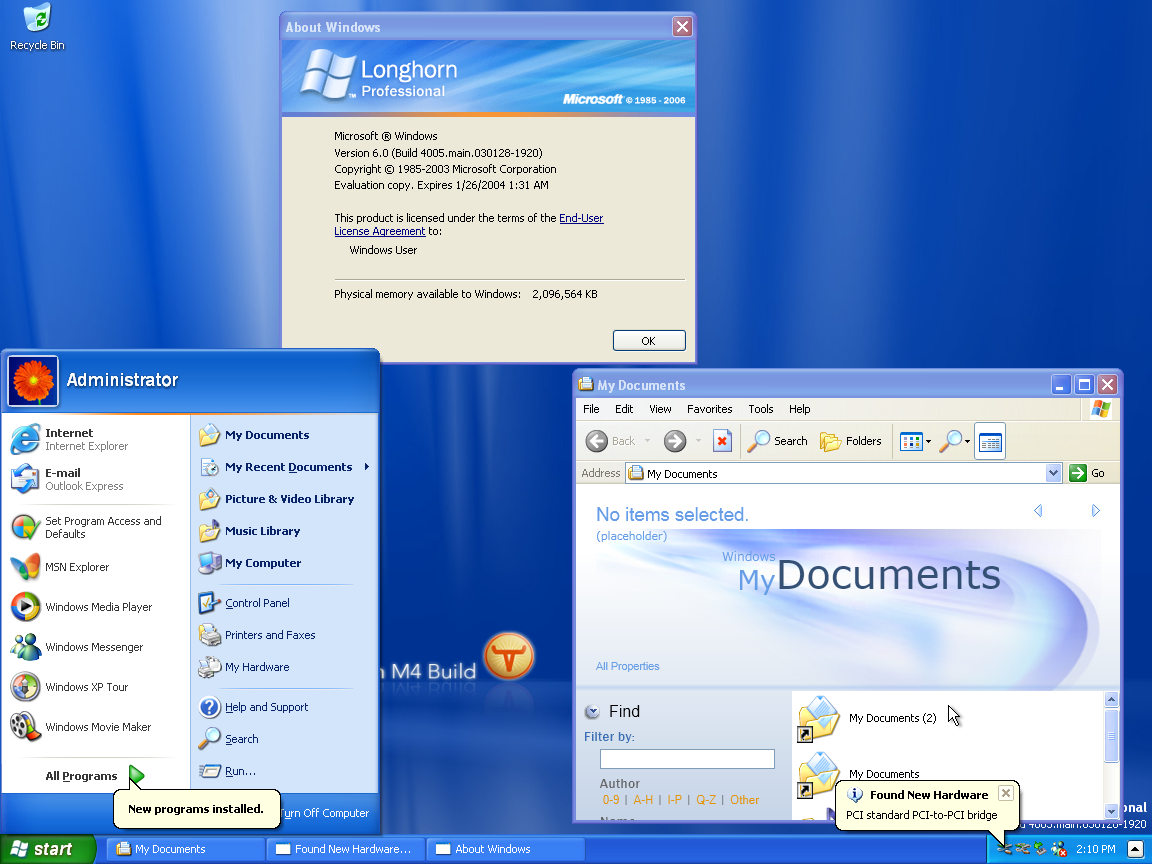1152x864 pixels.
Task: Select the My Documents (2) shortcut
Action: pyautogui.click(x=867, y=719)
